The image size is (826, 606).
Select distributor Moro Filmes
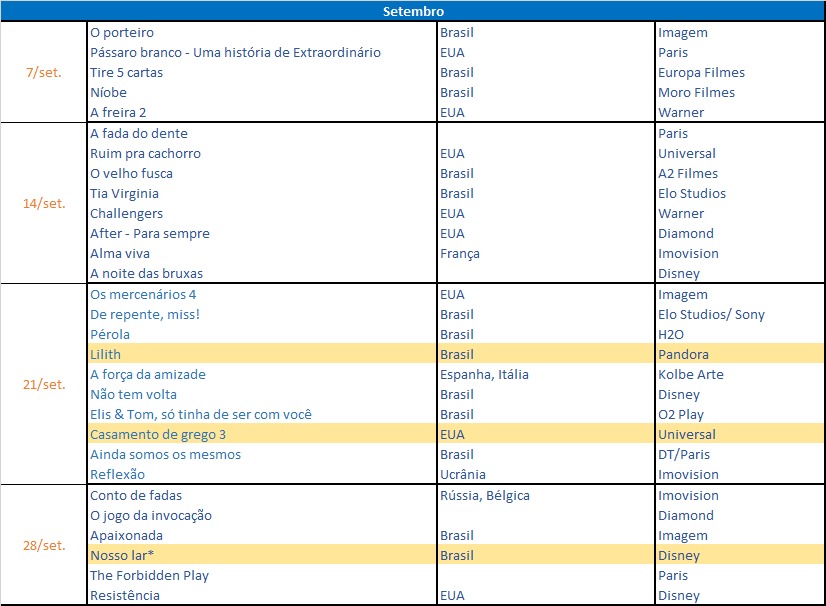click(x=696, y=92)
